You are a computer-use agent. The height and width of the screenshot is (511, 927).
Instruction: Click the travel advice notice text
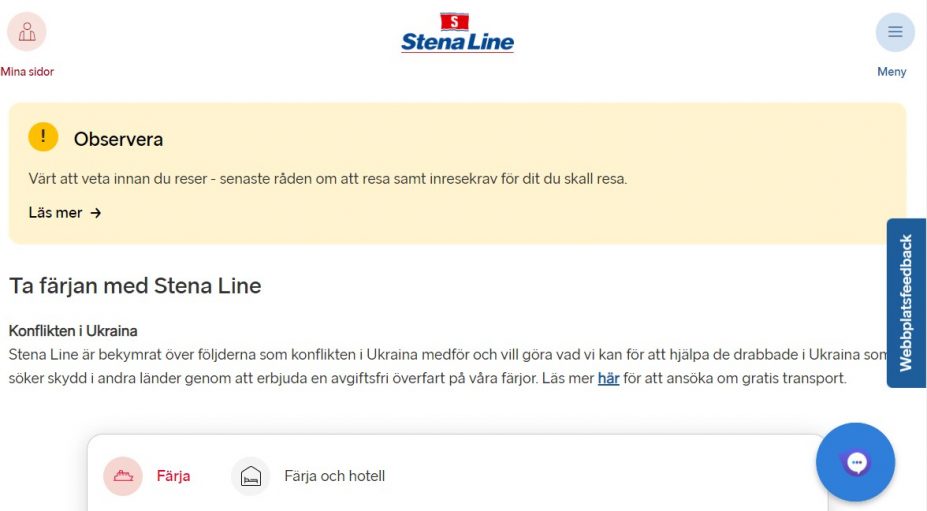(x=327, y=179)
